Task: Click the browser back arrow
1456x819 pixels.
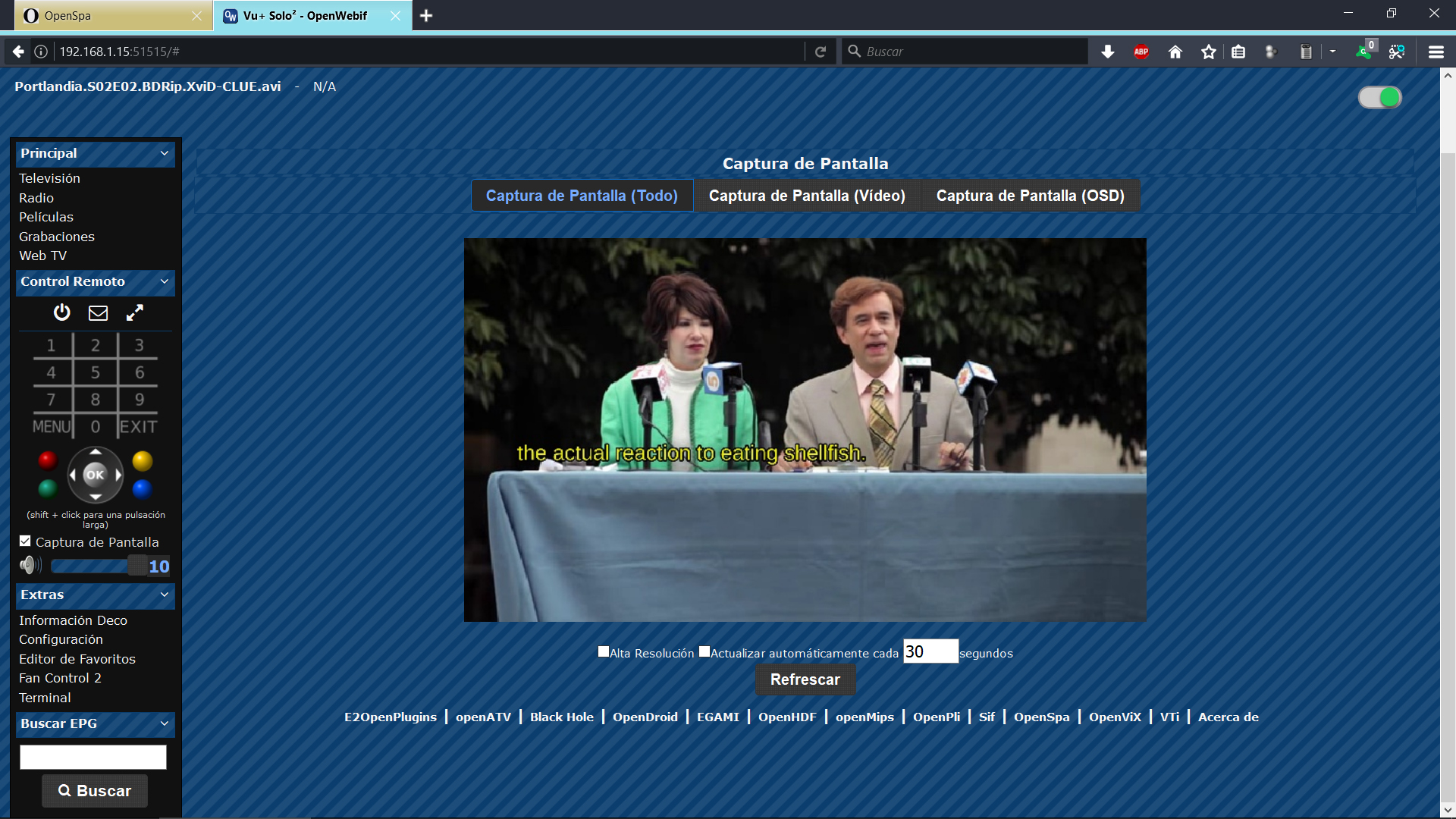Action: (18, 52)
